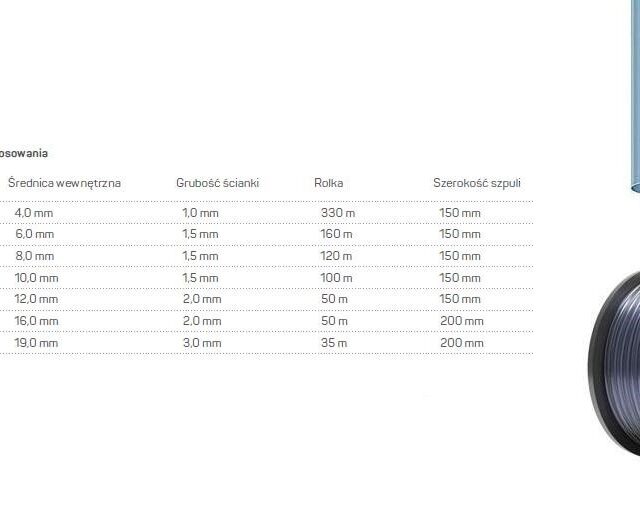Click the Szerokość szpuli column header
640x515 pixels.
coord(476,183)
